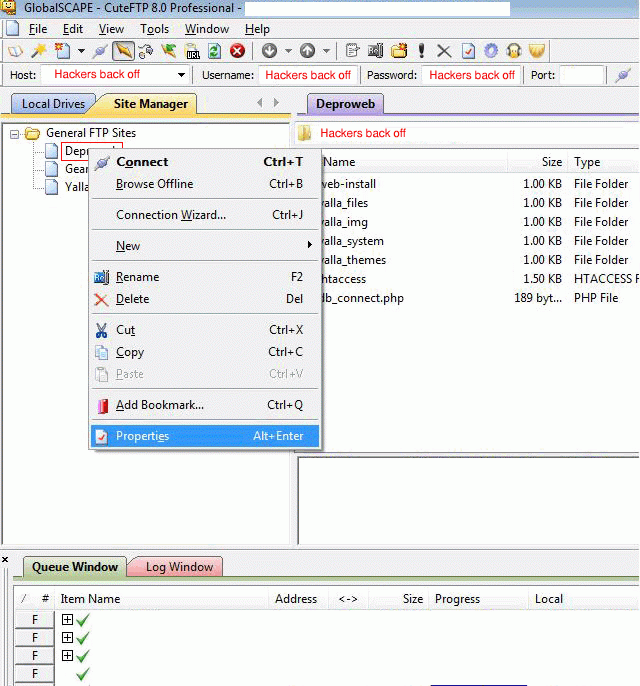The width and height of the screenshot is (640, 686).
Task: Switch to the Log Window tab
Action: pyautogui.click(x=179, y=567)
